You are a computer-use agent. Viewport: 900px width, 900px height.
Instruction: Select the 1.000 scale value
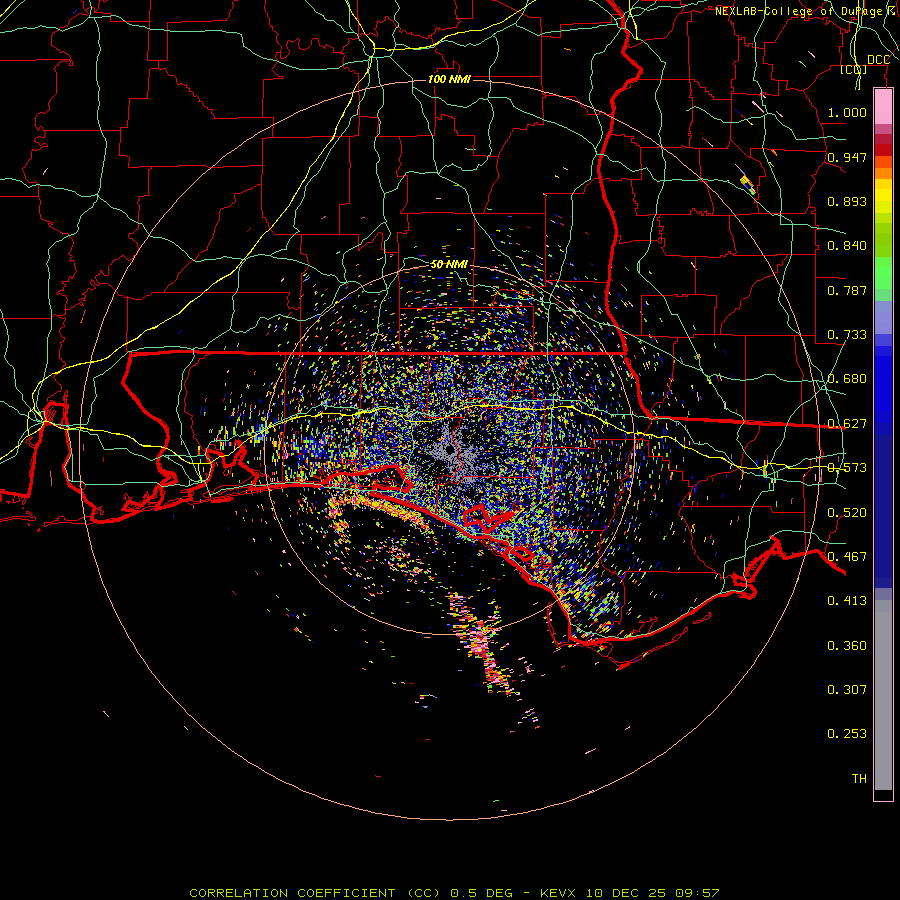click(x=847, y=112)
